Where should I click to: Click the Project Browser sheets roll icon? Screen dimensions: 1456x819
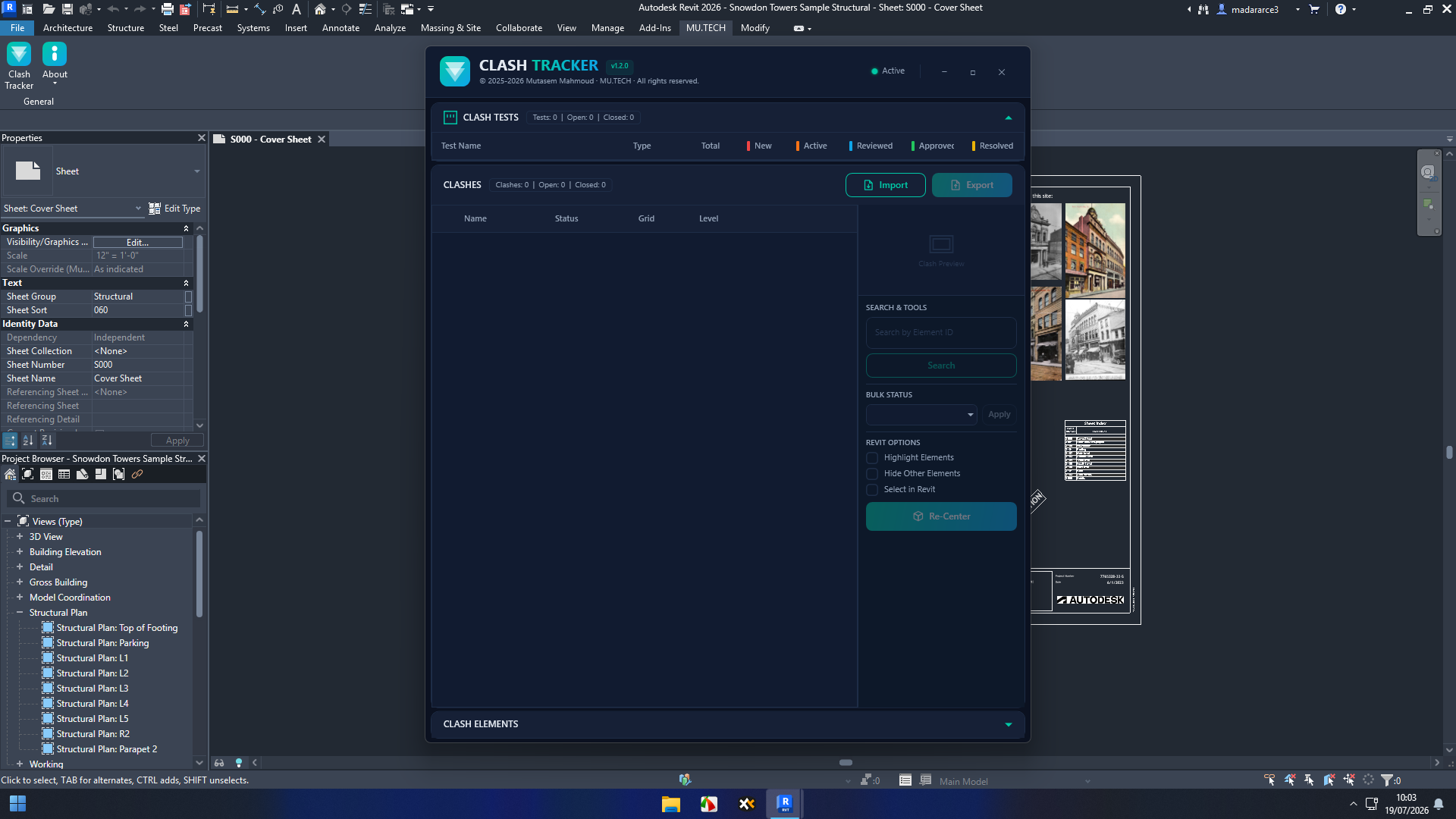[83, 475]
